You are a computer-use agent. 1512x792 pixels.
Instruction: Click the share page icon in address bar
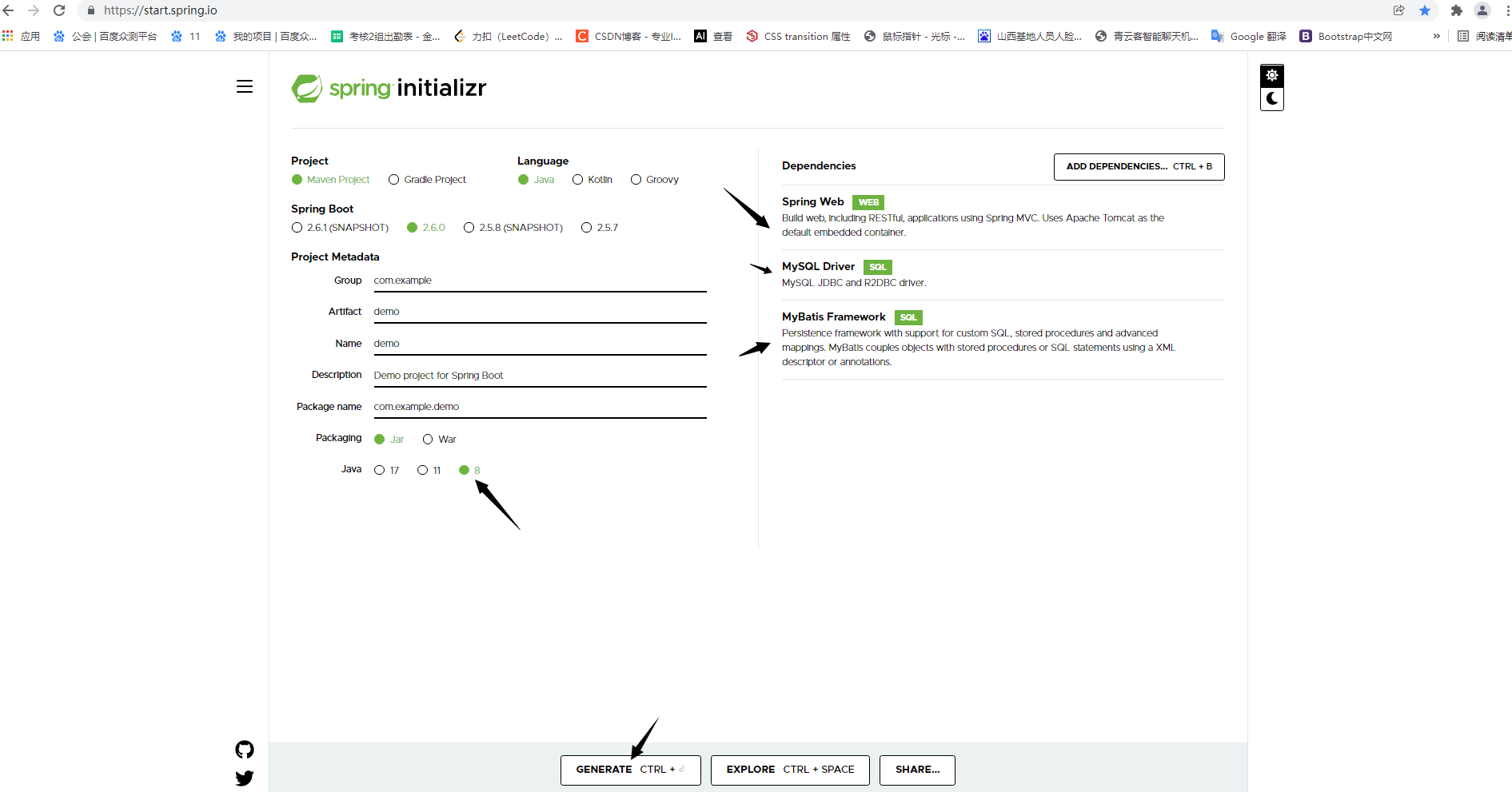[1399, 10]
